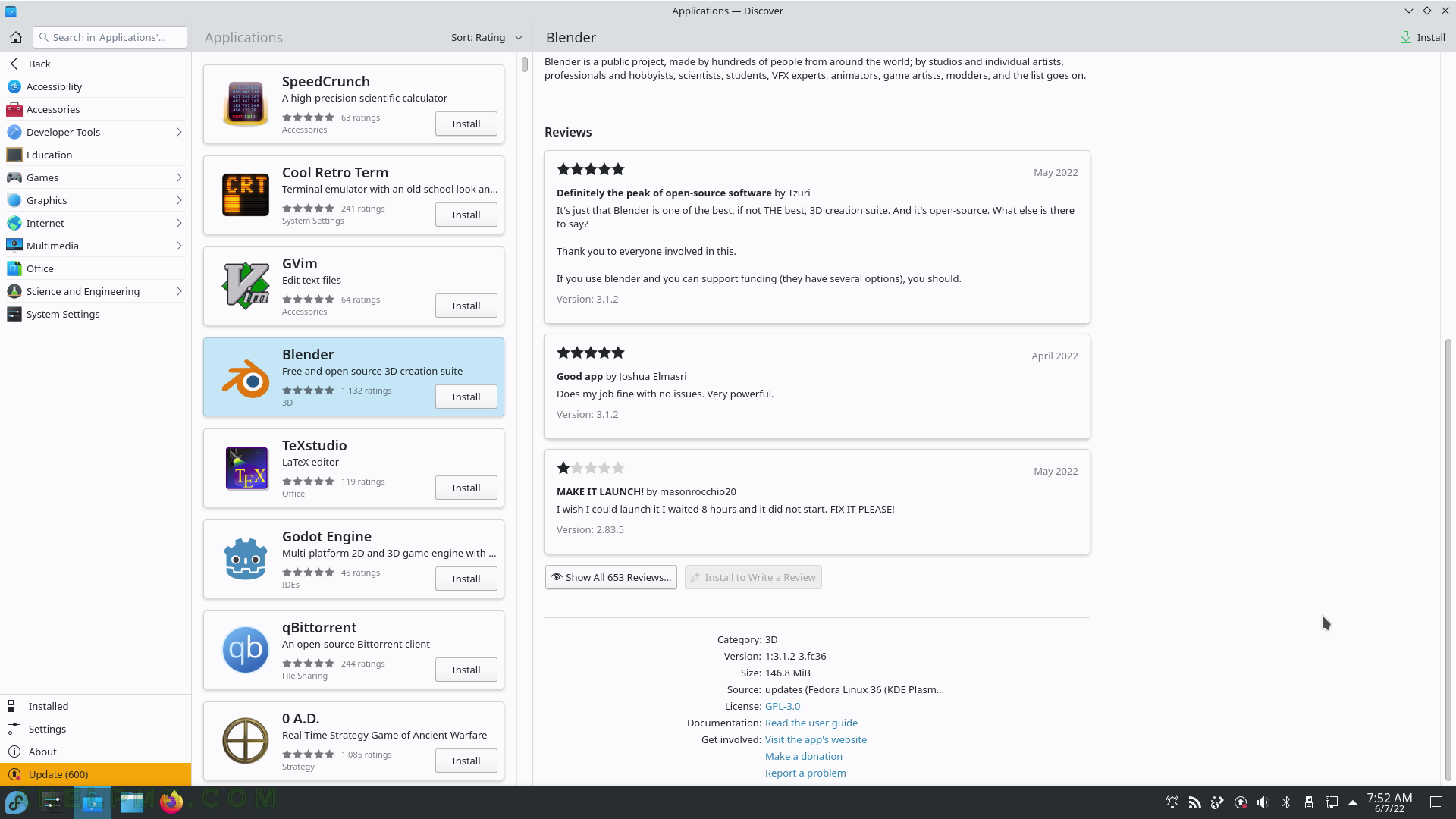The image size is (1456, 819).
Task: Click the qBittorrent app icon
Action: (246, 650)
